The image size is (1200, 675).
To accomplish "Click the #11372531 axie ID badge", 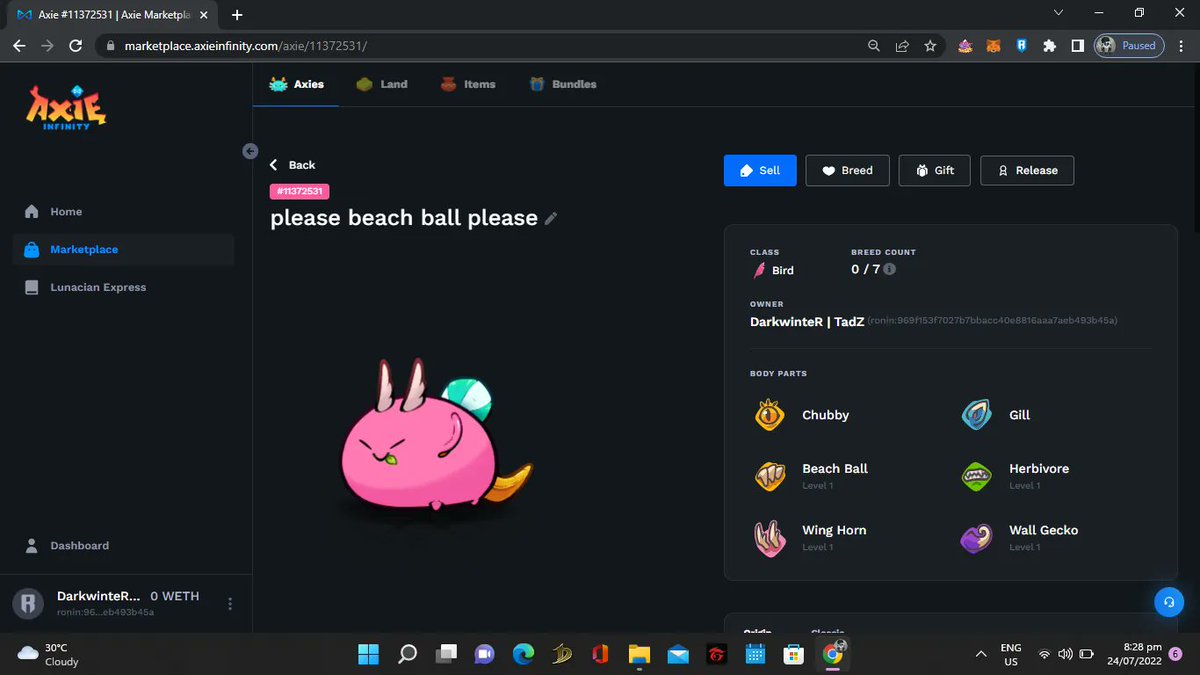I will click(300, 191).
